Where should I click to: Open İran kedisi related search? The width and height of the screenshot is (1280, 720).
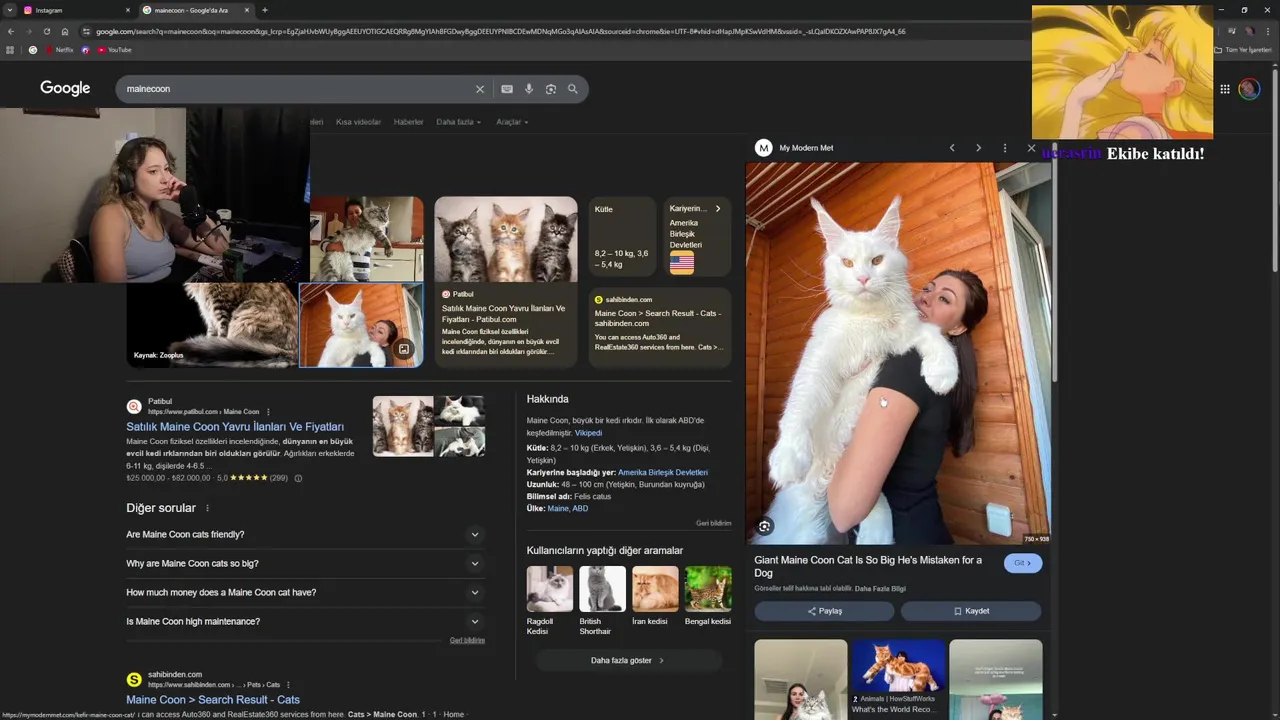[x=655, y=597]
